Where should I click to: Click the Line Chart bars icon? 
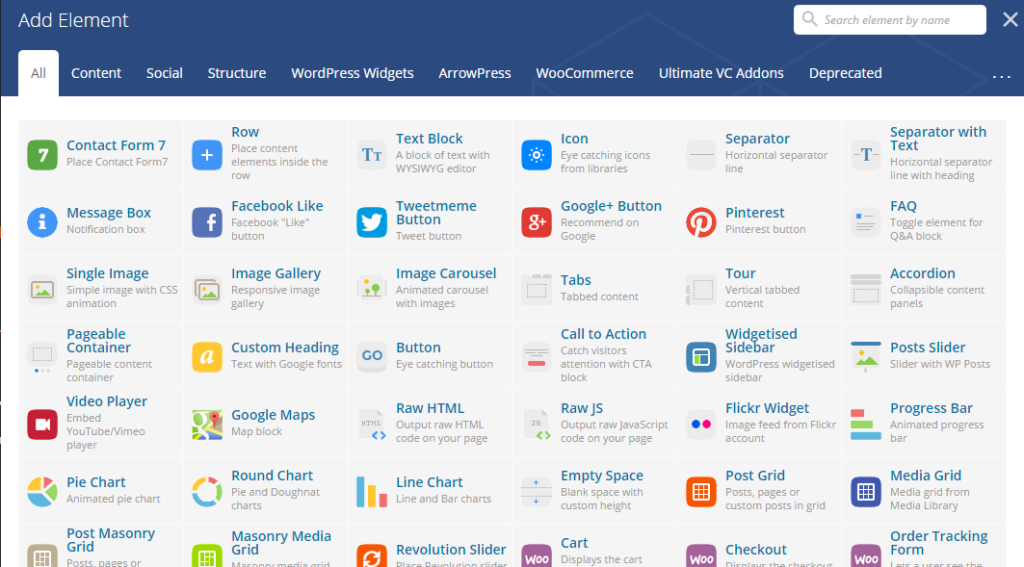click(x=372, y=491)
